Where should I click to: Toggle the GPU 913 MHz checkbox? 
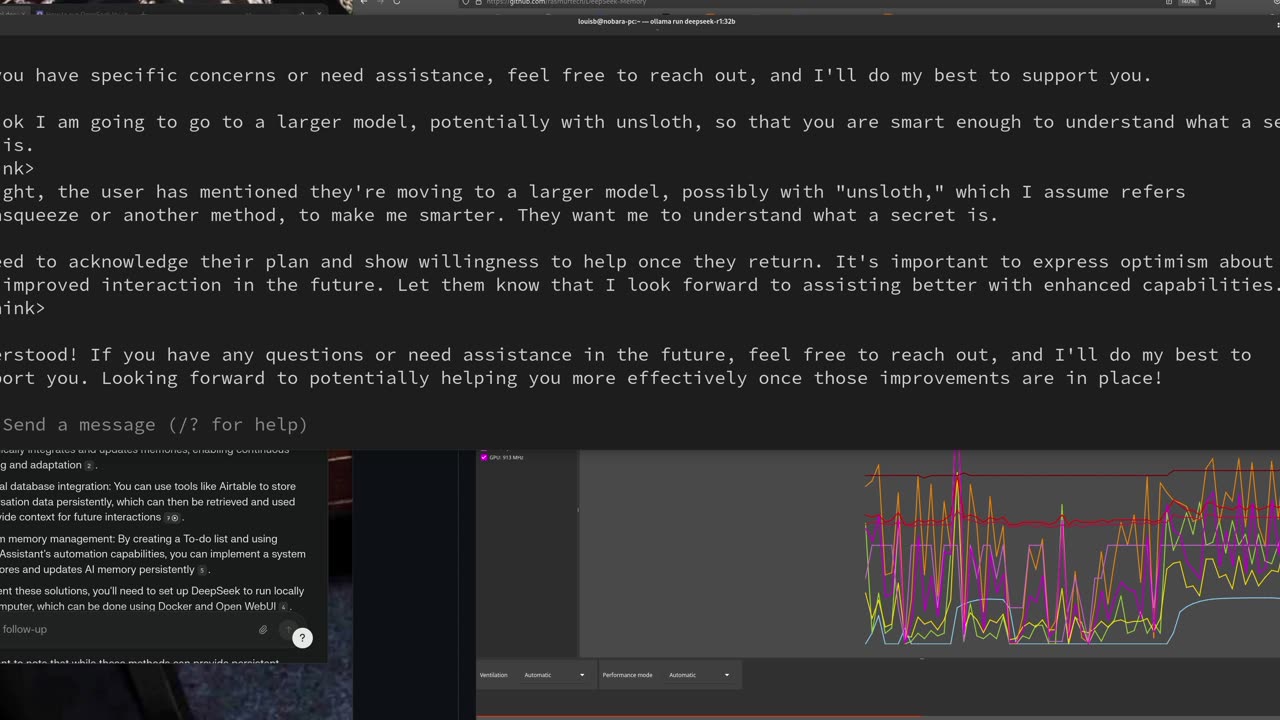pyautogui.click(x=484, y=457)
